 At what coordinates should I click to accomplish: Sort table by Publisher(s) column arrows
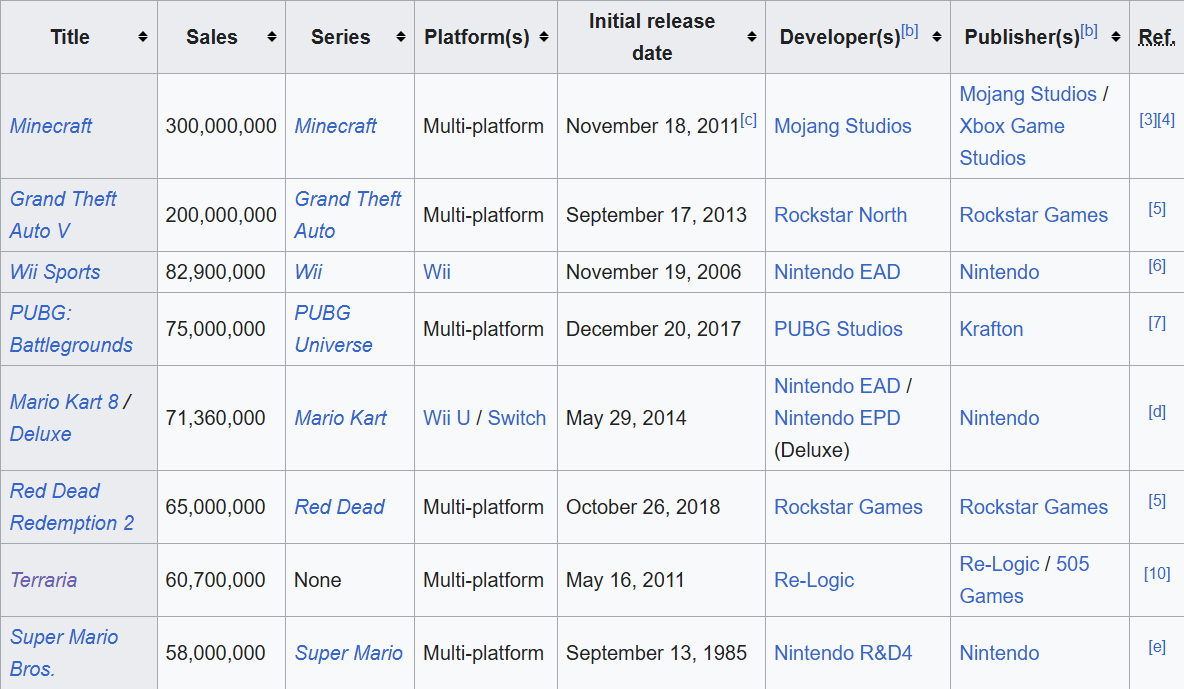pyautogui.click(x=1115, y=37)
